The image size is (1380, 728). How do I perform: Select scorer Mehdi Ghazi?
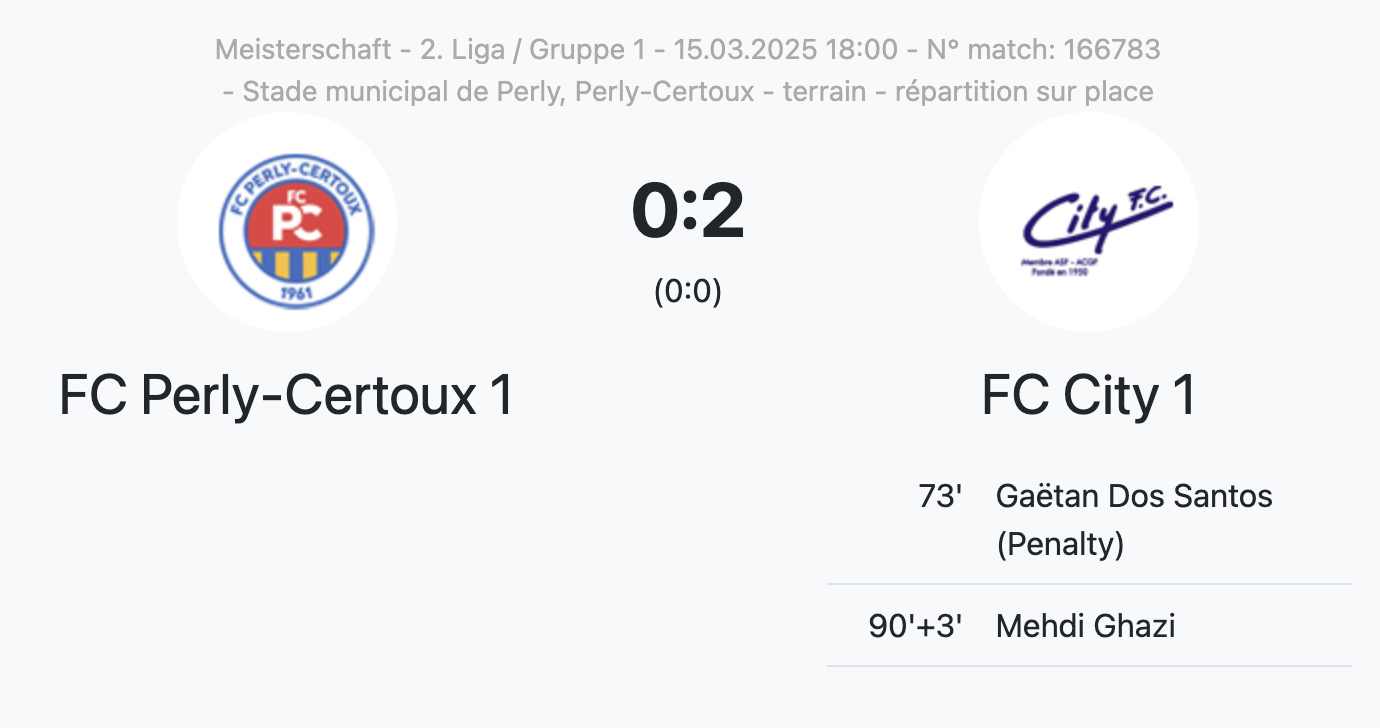(x=1085, y=626)
